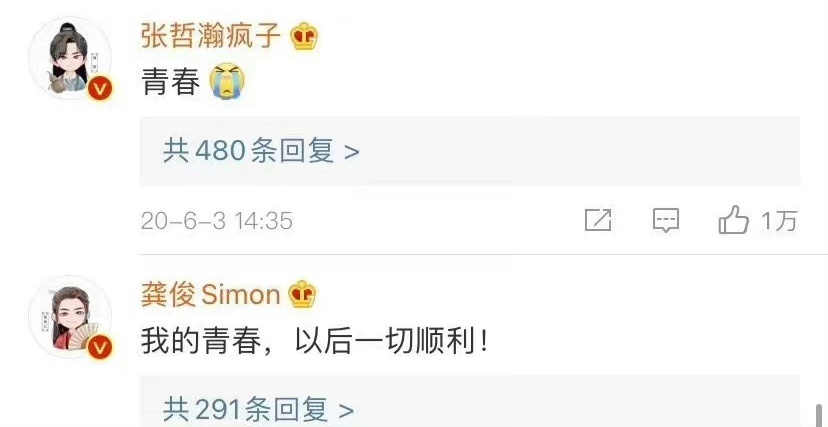Click the timestamp 20-6-3 14:35
828x427 pixels.
click(x=217, y=221)
